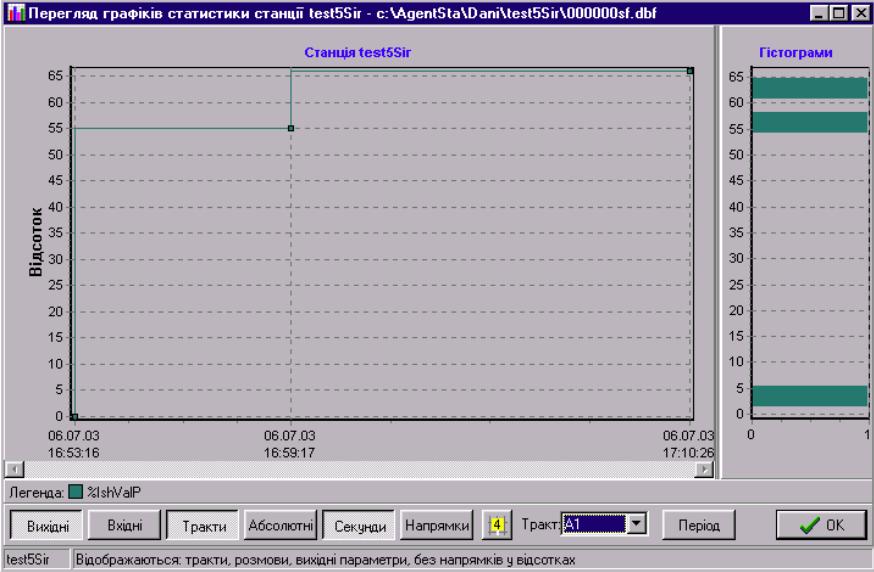Viewport: 874px width, 572px height.
Task: Toggle the Секунди button
Action: [x=359, y=525]
